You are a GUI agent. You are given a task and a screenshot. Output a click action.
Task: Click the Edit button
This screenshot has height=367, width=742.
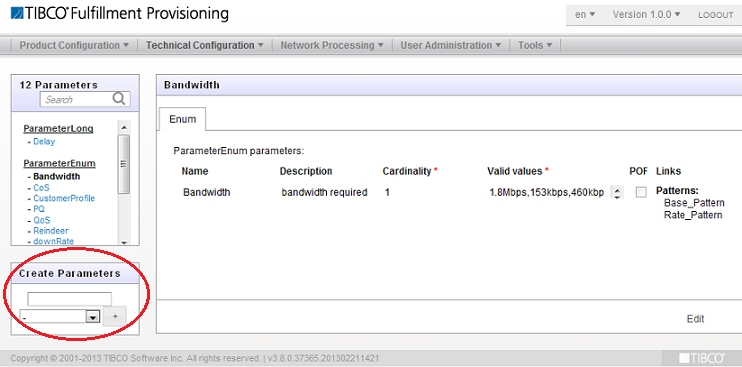point(695,319)
